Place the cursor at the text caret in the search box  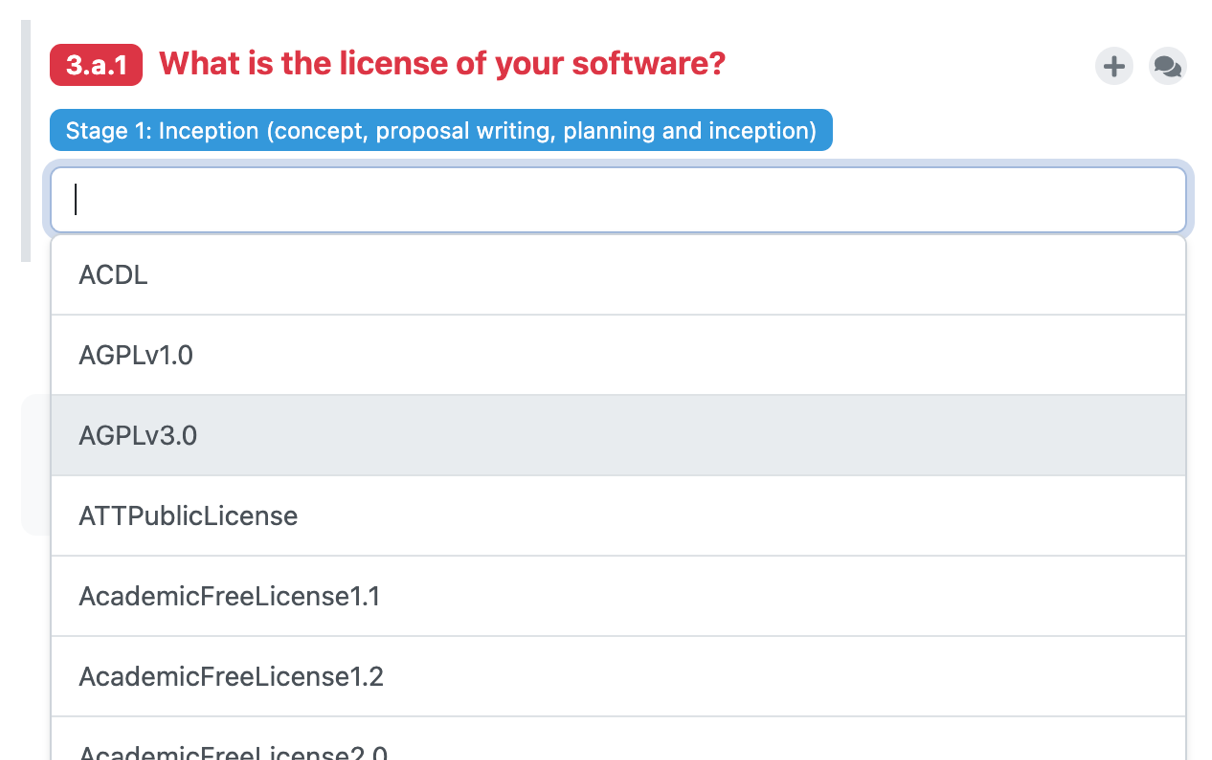coord(76,200)
